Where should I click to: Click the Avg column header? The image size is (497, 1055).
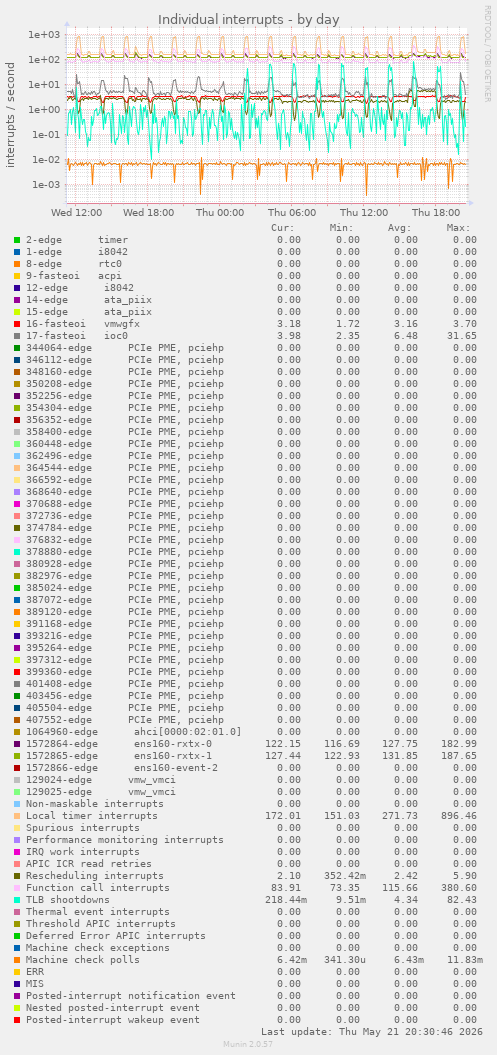tap(399, 228)
